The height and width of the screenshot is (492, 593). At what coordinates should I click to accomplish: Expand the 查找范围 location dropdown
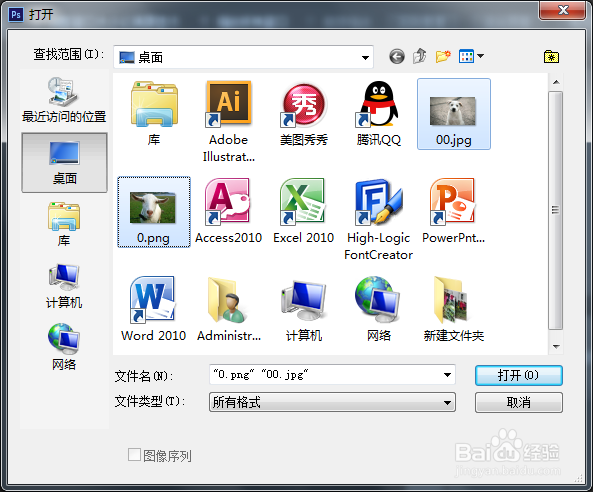pos(365,57)
